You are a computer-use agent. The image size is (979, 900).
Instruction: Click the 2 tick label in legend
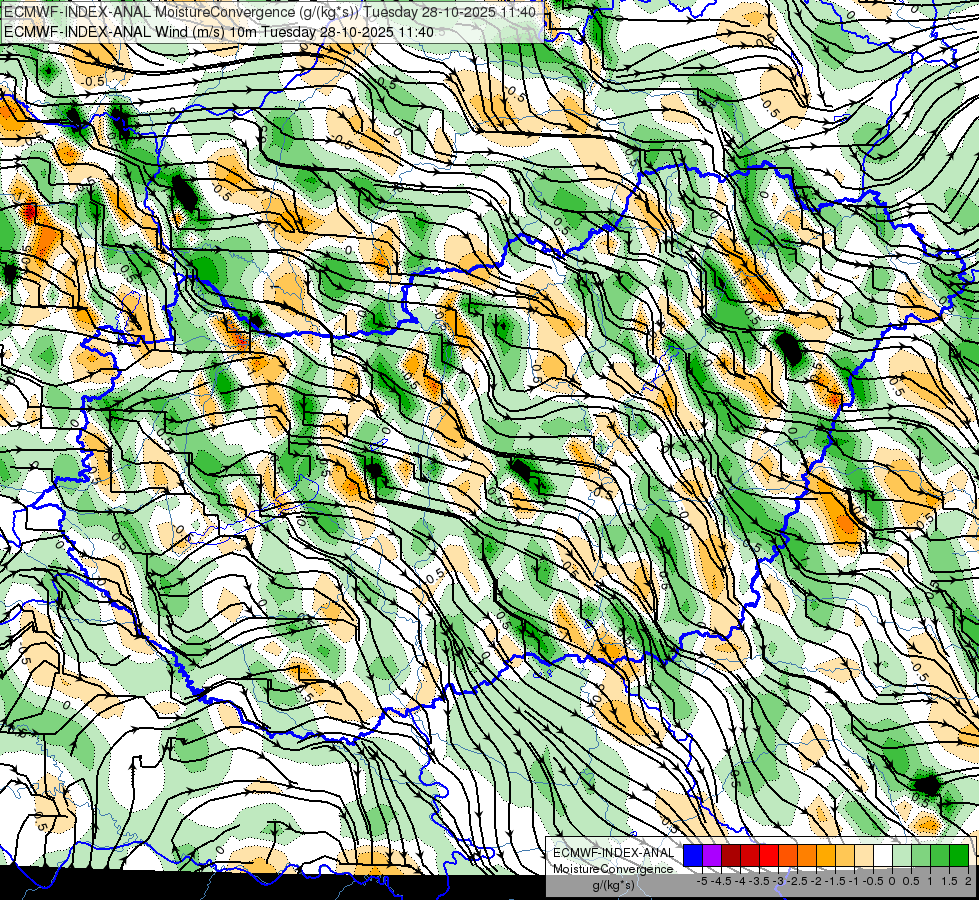pos(968,881)
